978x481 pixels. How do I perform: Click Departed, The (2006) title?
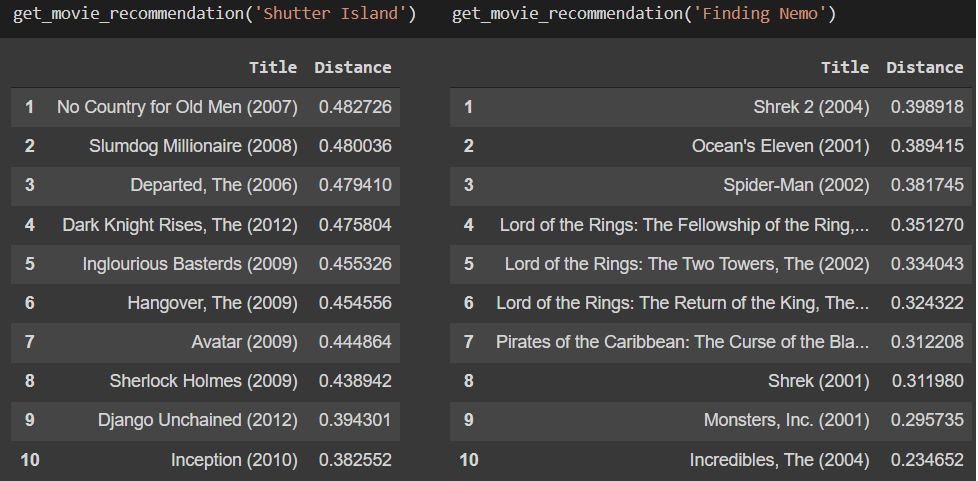tap(214, 185)
